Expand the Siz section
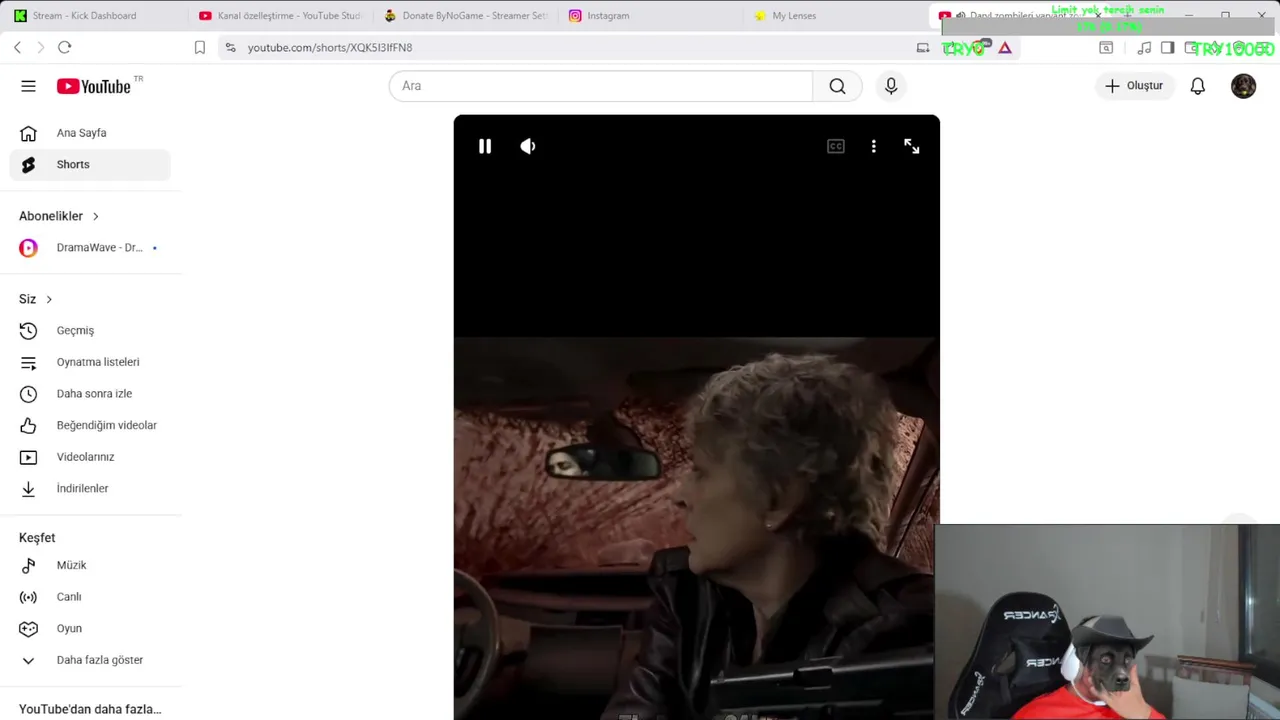The image size is (1280, 720). [36, 299]
